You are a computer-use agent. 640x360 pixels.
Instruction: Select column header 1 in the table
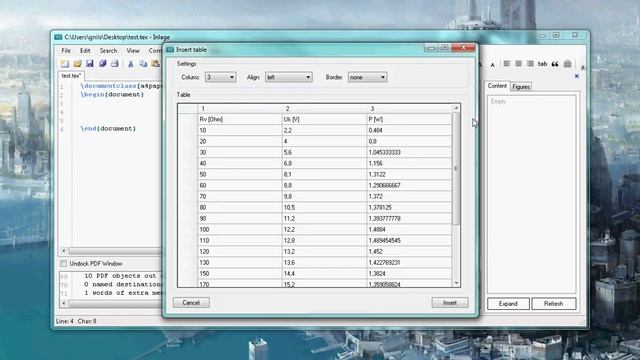(x=240, y=109)
